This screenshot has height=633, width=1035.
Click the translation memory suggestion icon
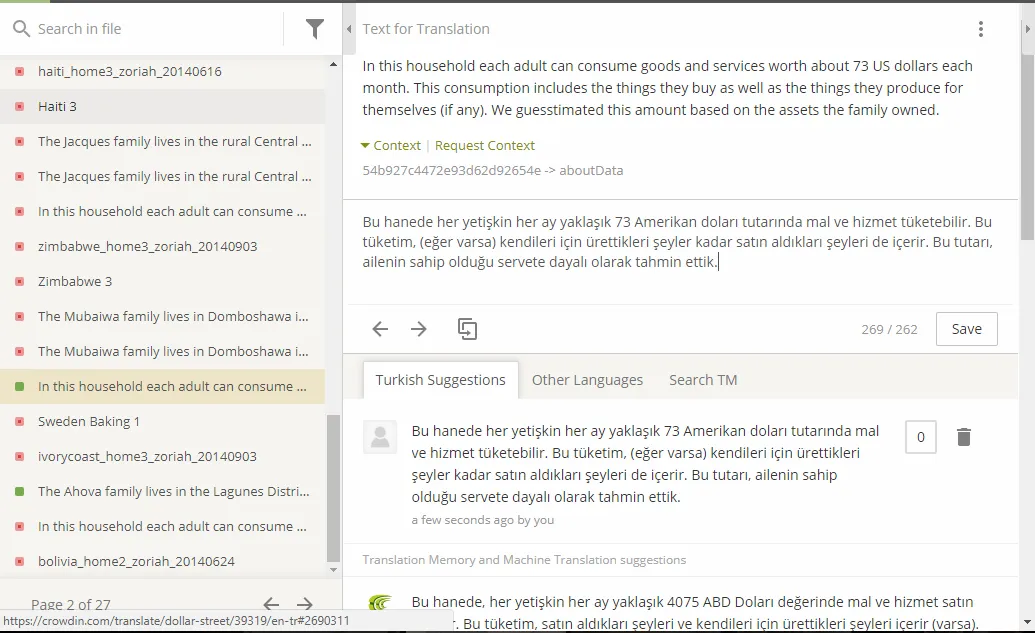pos(380,603)
